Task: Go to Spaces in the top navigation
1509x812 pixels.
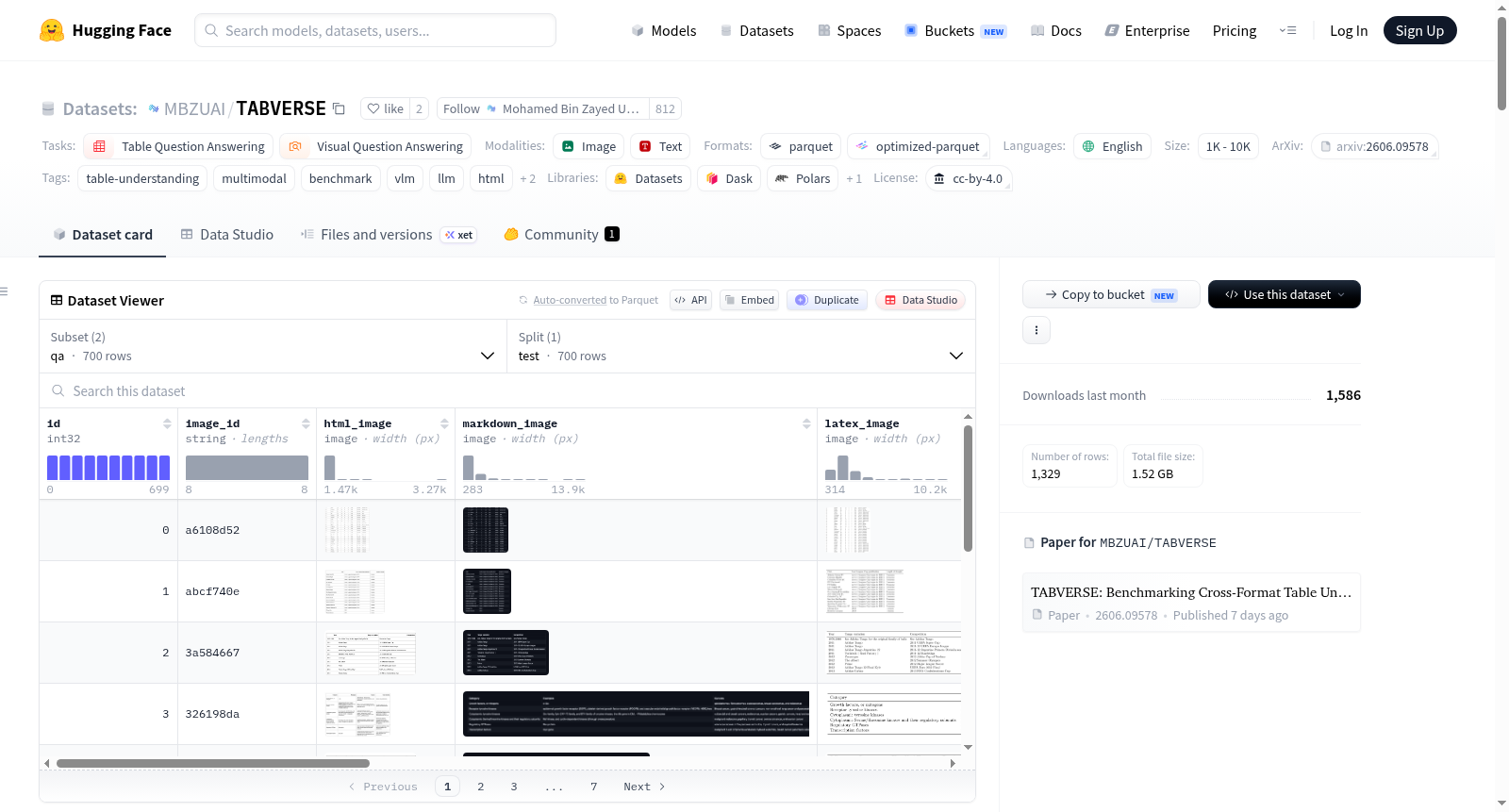Action: point(850,30)
